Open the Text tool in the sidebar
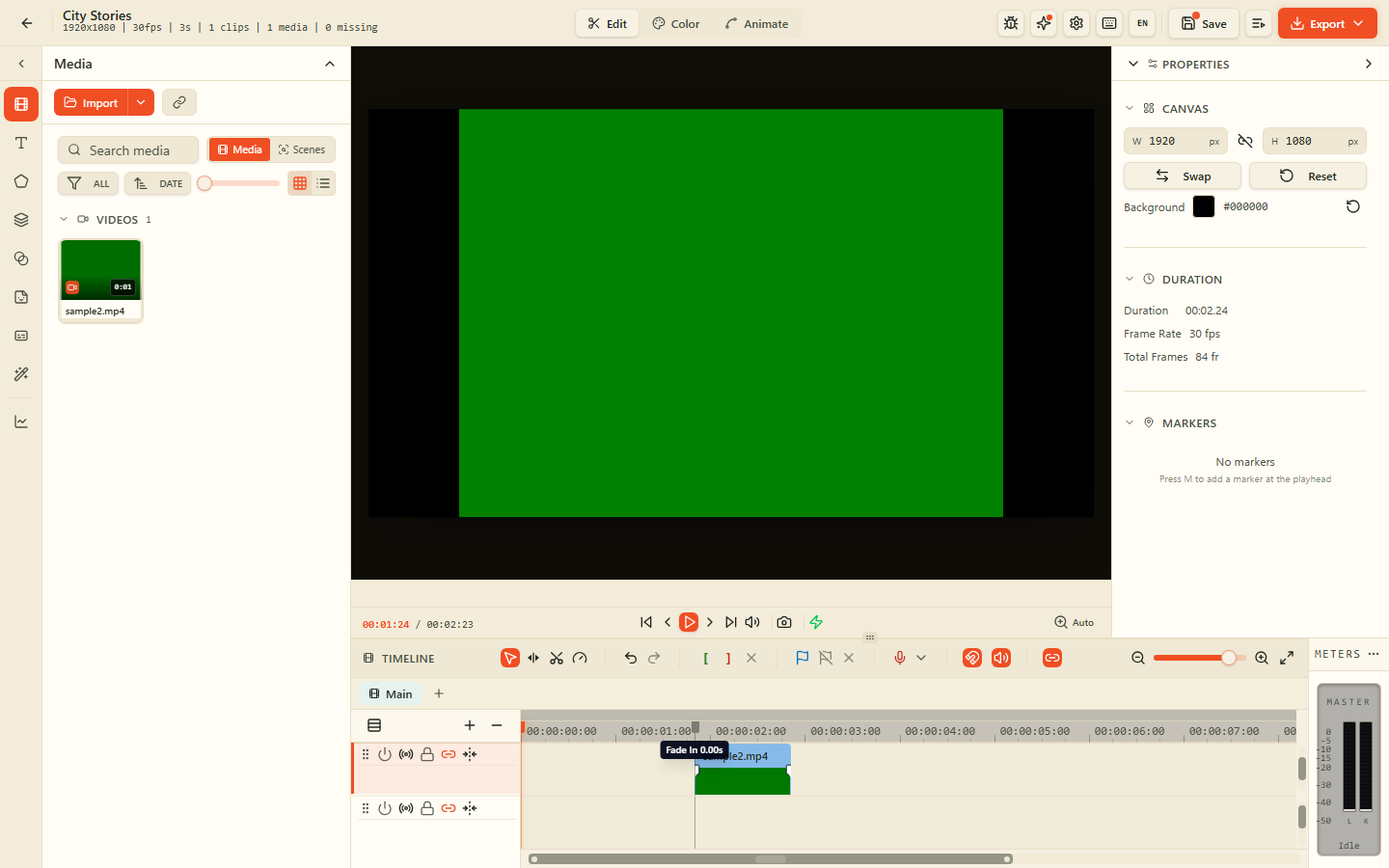1389x868 pixels. [21, 143]
